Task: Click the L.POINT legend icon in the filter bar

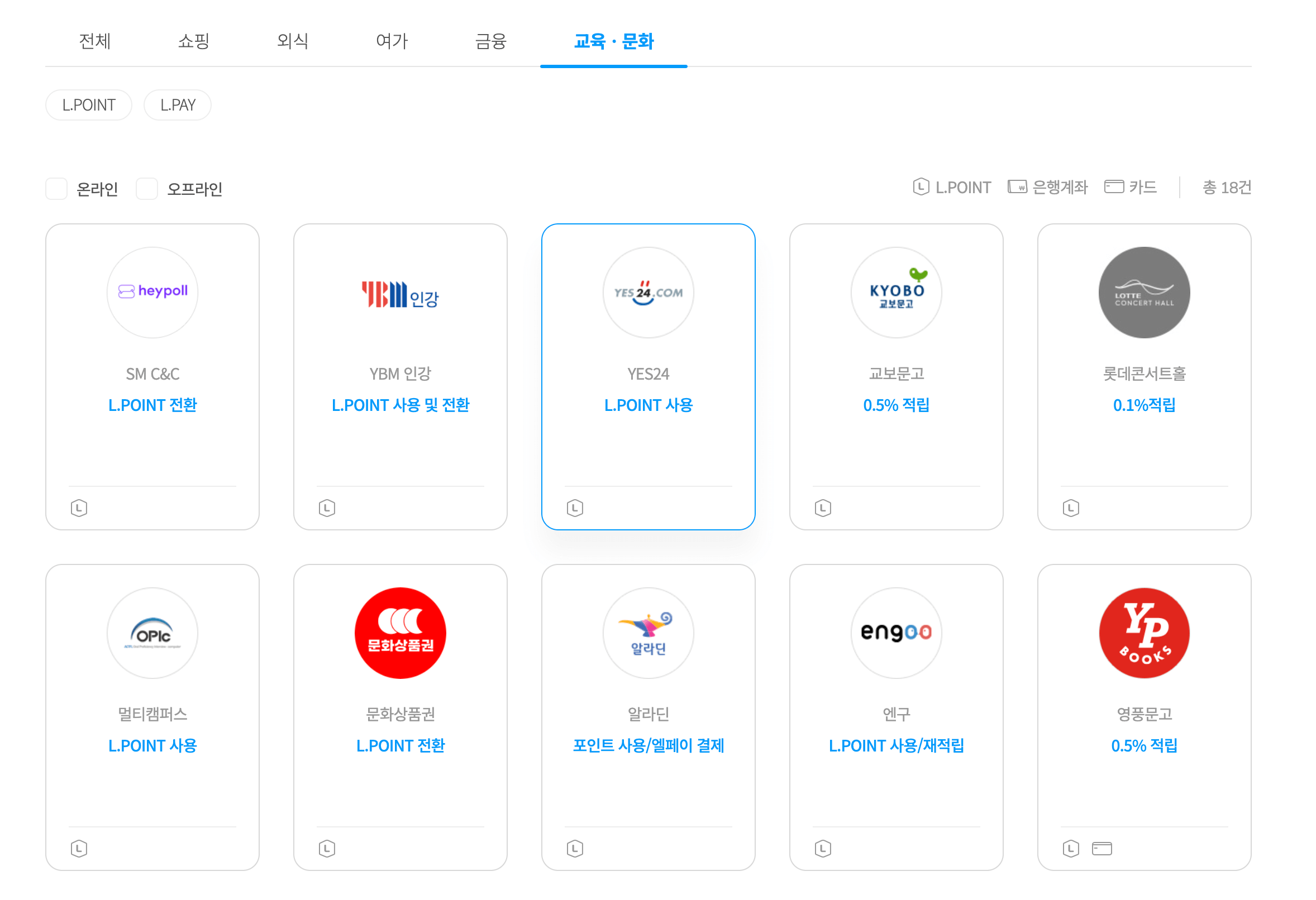Action: point(920,187)
